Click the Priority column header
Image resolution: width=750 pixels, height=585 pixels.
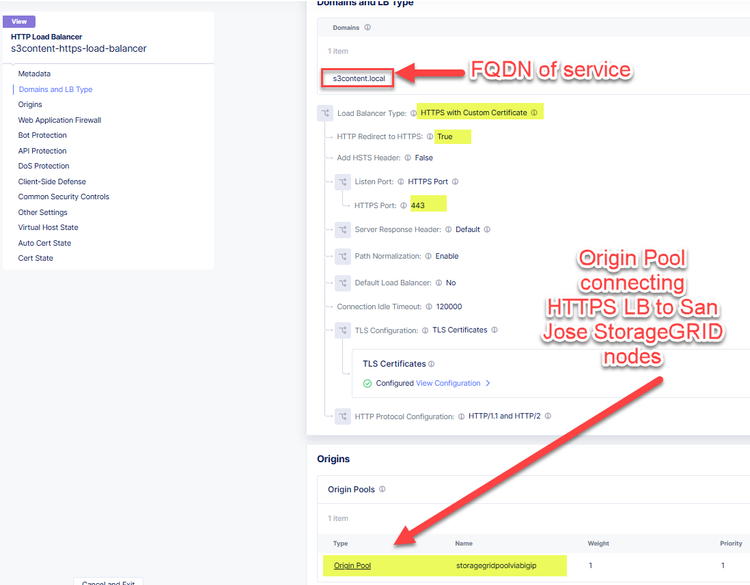point(731,543)
